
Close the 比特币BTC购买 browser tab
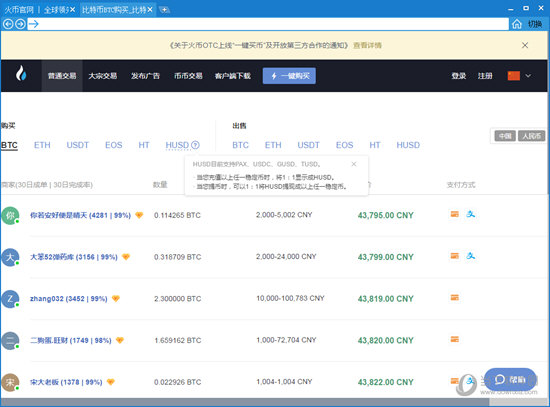click(150, 9)
